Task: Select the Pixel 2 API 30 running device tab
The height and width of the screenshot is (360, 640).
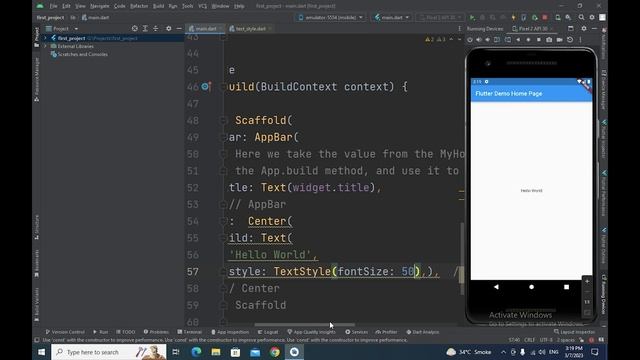Action: click(533, 29)
